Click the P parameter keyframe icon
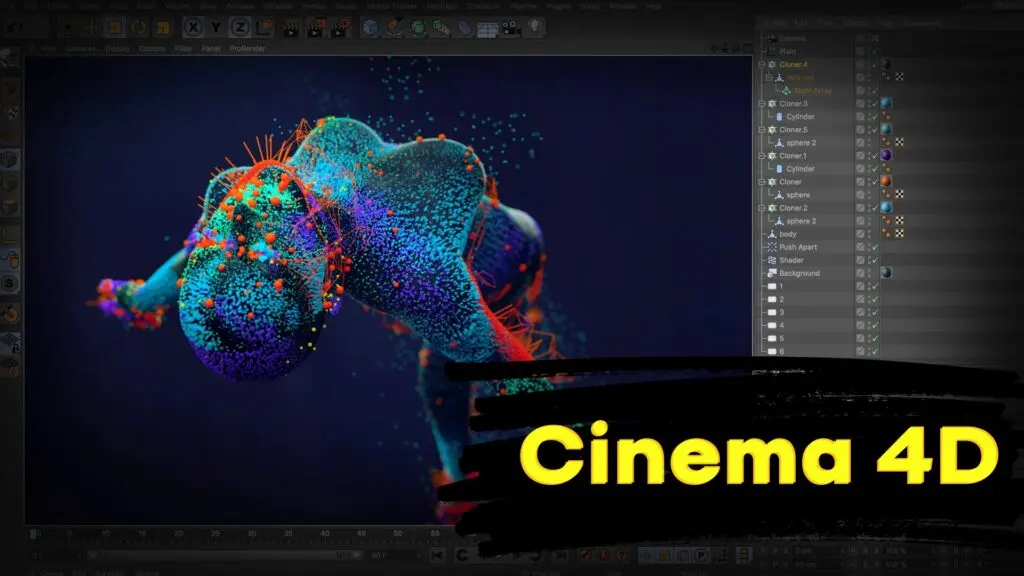1024x576 pixels. pos(701,555)
